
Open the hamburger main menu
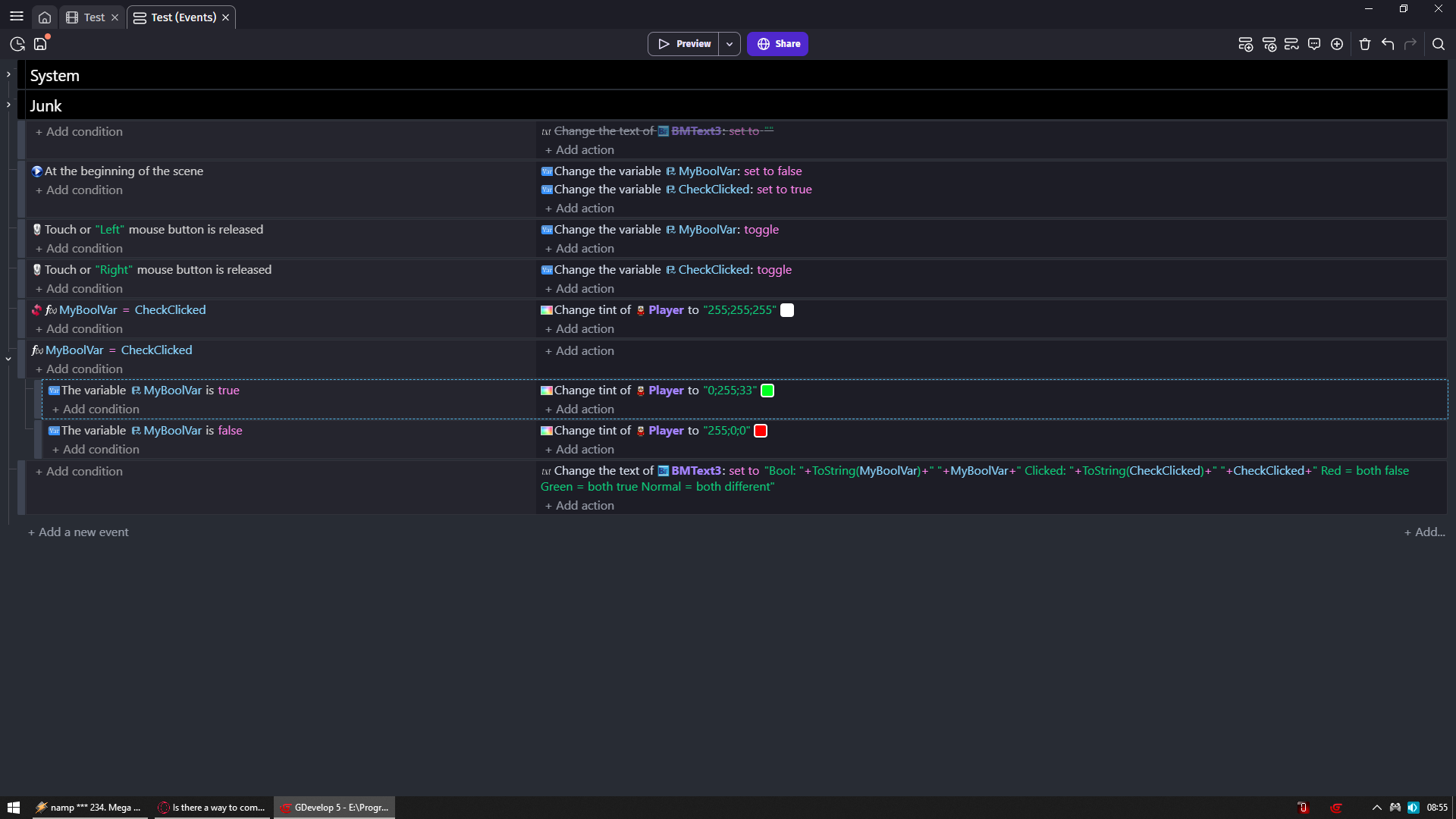[x=17, y=16]
